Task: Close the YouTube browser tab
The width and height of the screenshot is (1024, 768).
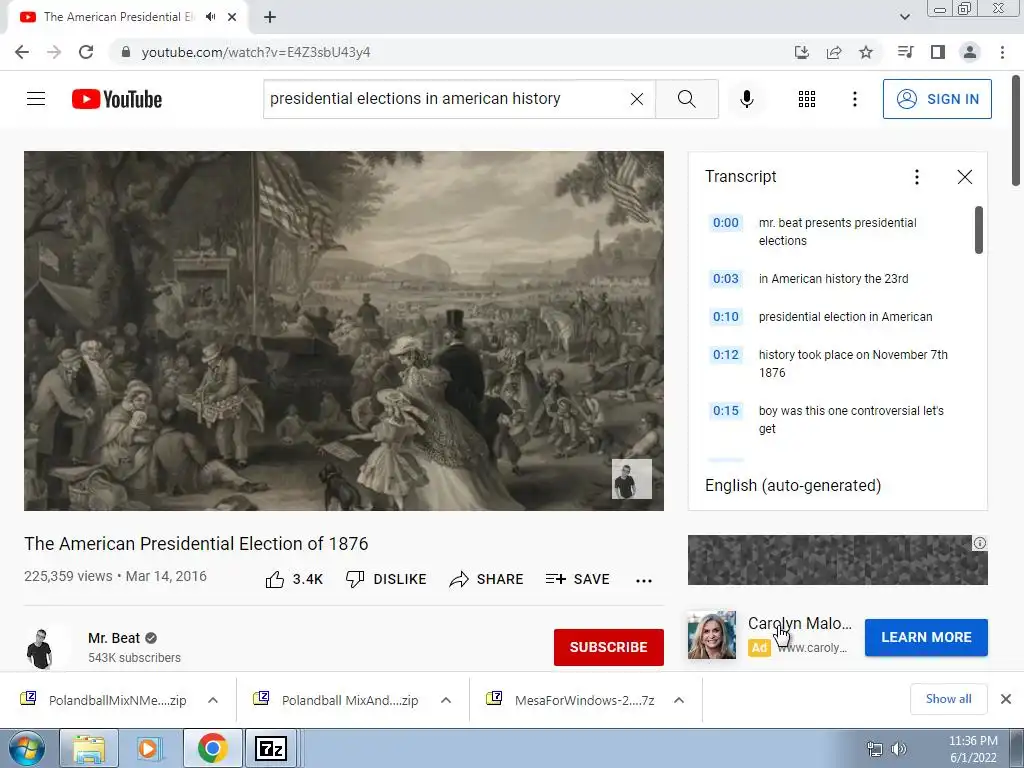Action: (x=232, y=17)
